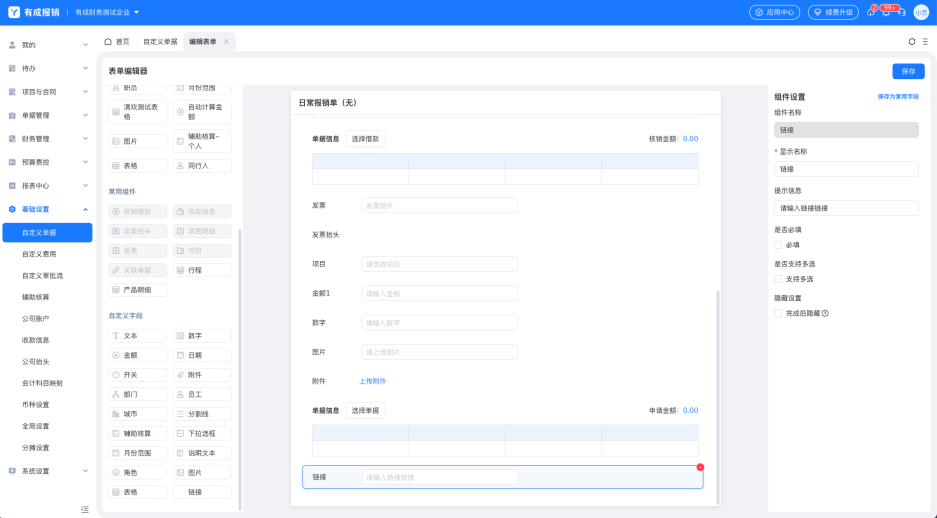Collapse the left sidebar with the bottom icon
The height and width of the screenshot is (518, 937).
pyautogui.click(x=85, y=509)
